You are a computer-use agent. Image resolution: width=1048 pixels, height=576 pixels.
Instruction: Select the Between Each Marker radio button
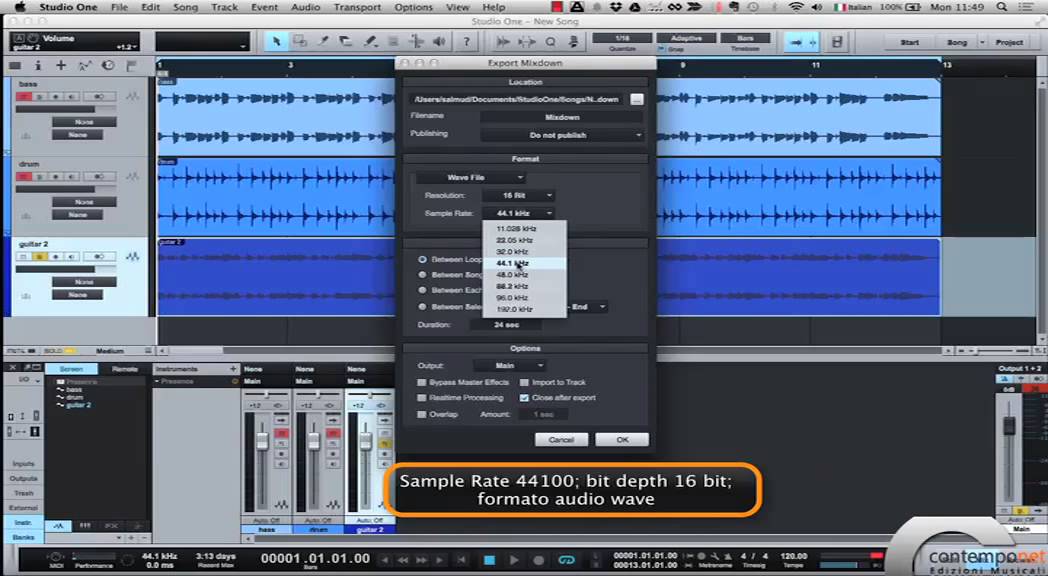tap(422, 290)
